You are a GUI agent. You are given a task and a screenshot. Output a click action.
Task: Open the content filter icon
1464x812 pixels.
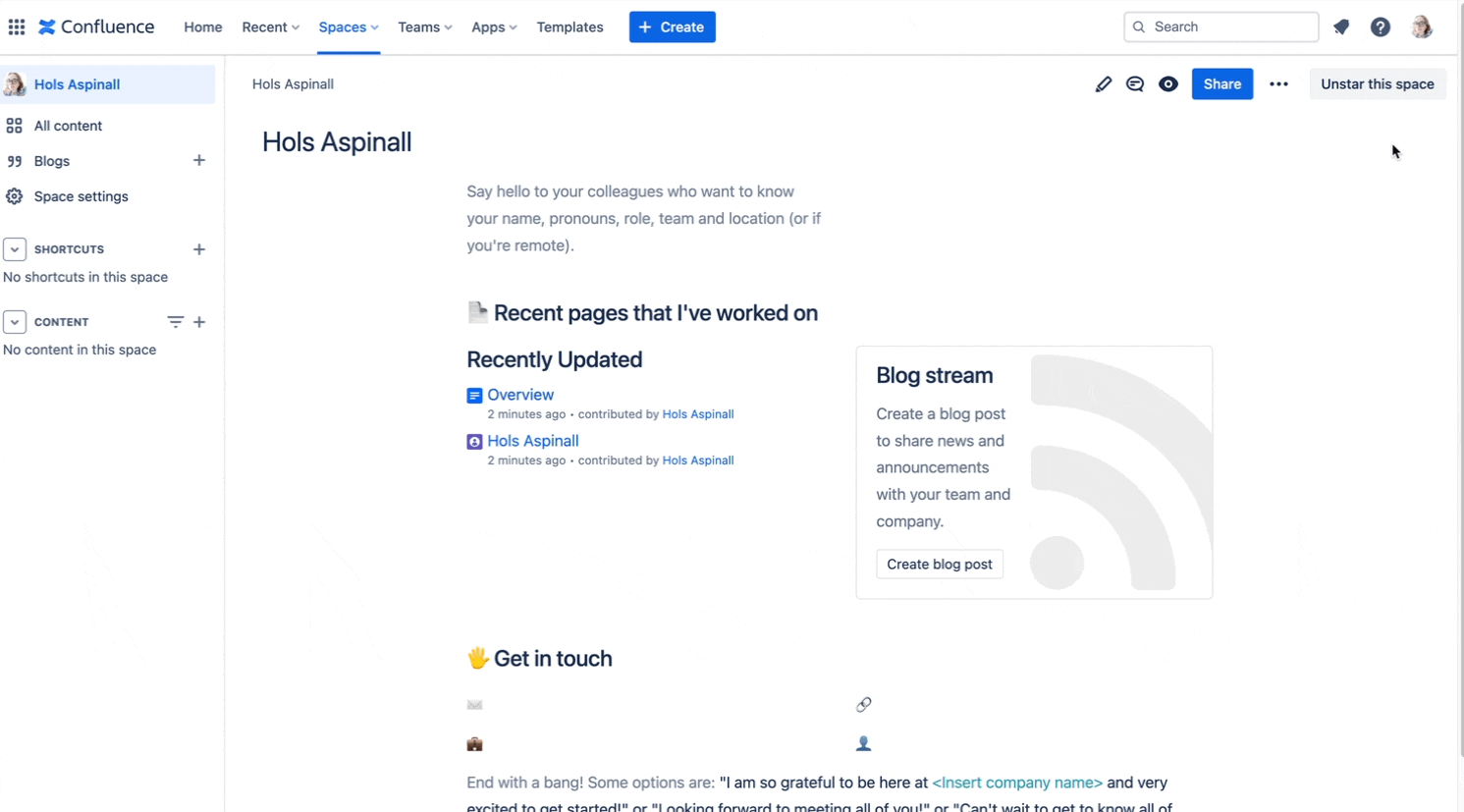point(175,322)
